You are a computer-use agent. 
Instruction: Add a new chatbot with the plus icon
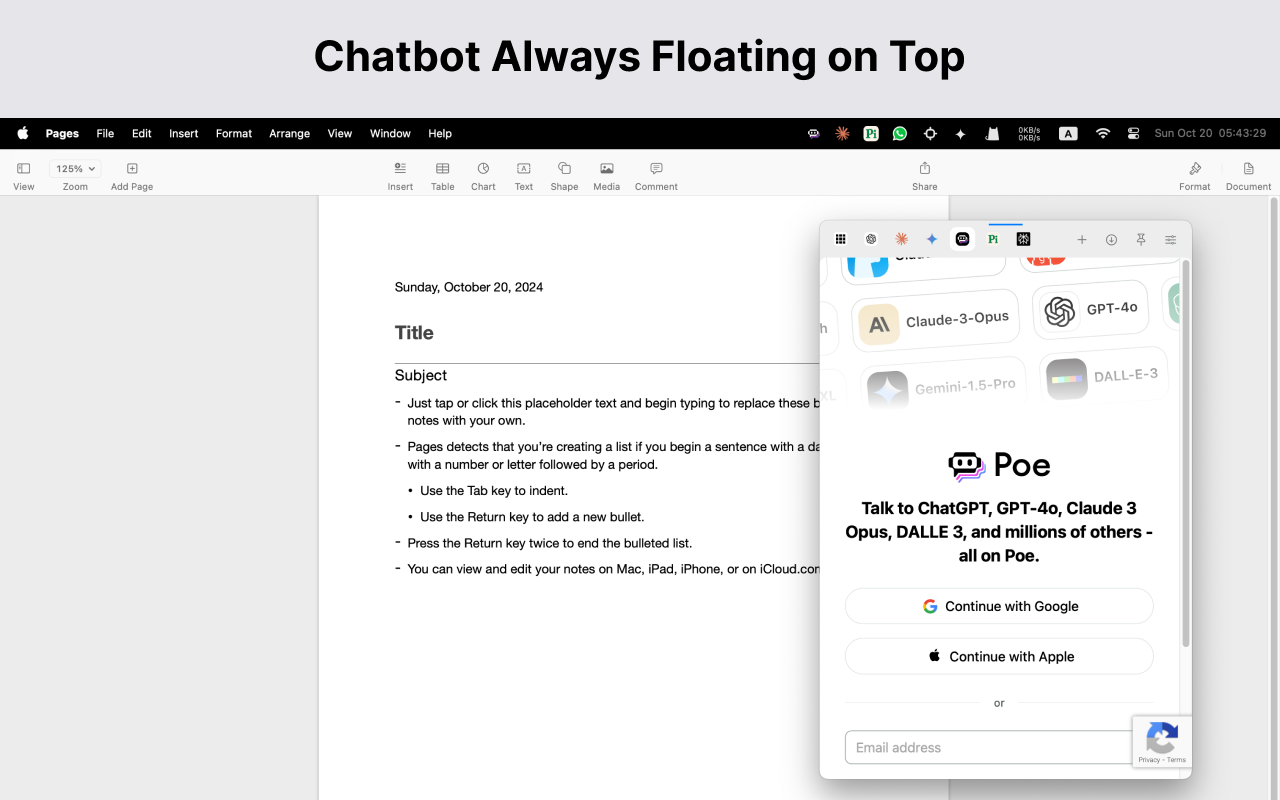click(1081, 240)
